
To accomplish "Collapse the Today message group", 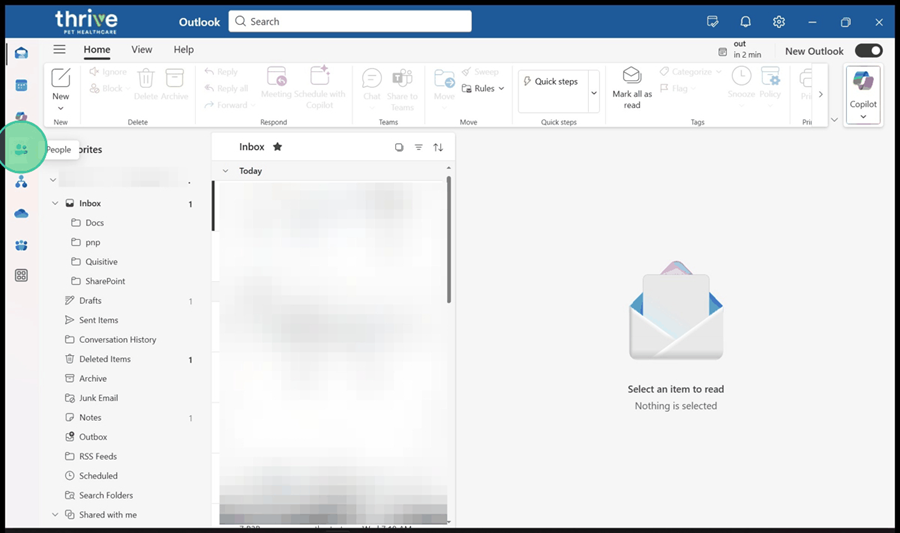I will 225,171.
